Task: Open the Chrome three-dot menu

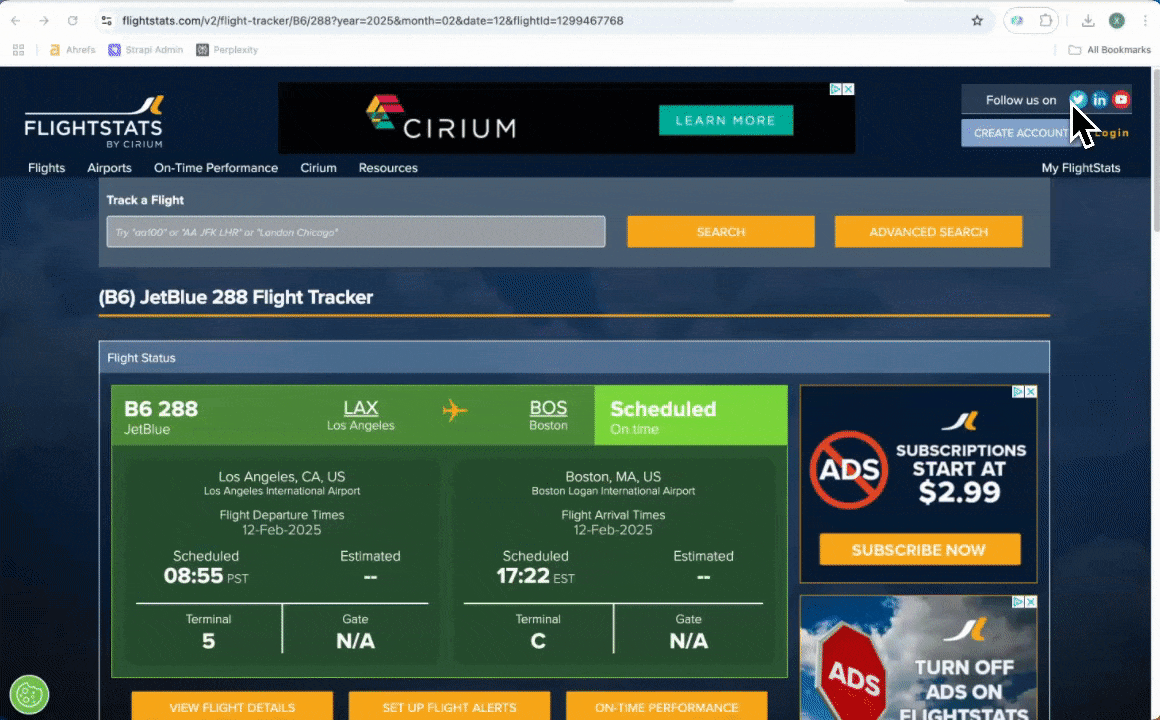Action: [x=1144, y=21]
